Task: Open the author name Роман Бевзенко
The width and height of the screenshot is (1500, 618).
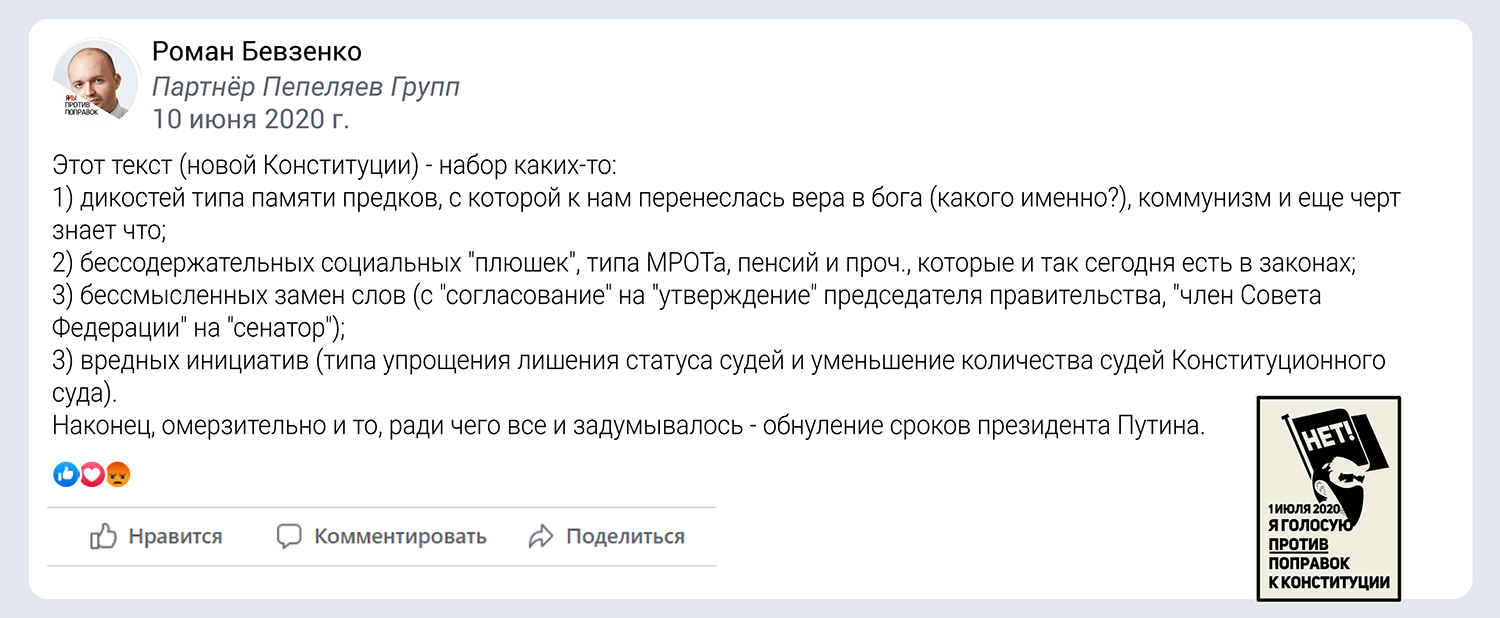Action: pos(257,51)
